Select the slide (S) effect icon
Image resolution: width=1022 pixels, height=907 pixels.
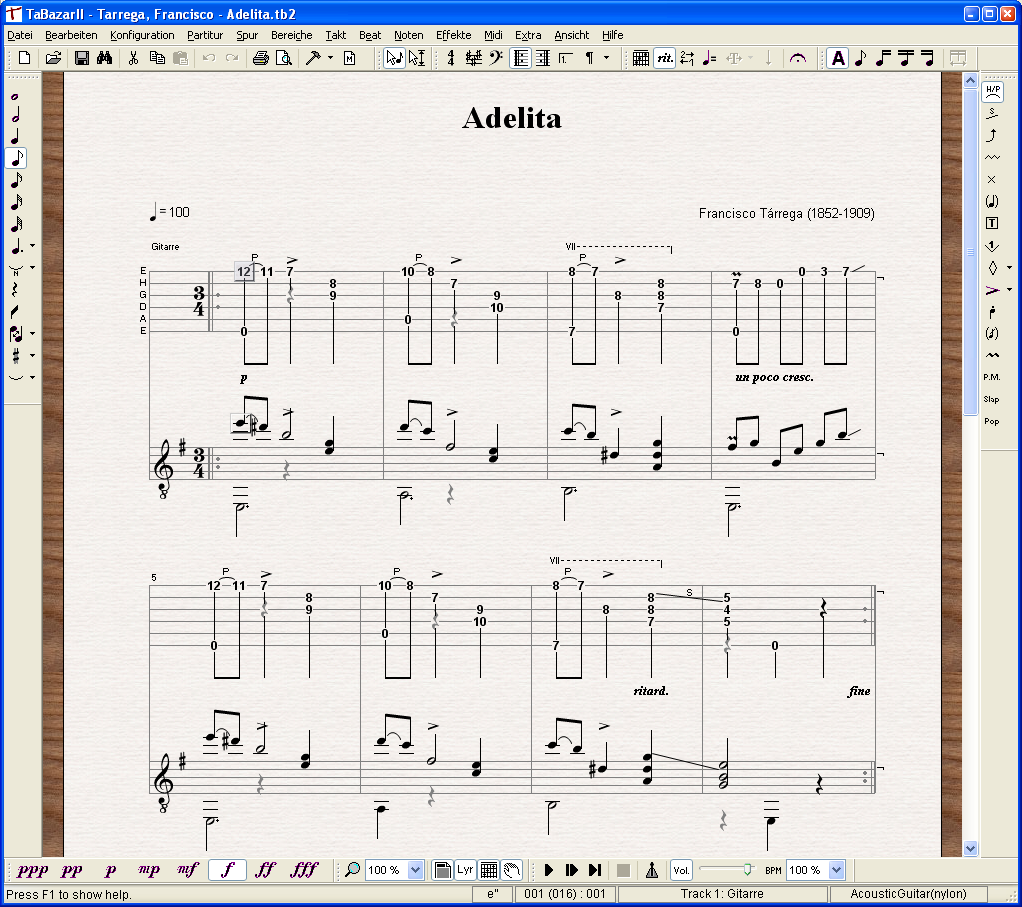pyautogui.click(x=992, y=112)
